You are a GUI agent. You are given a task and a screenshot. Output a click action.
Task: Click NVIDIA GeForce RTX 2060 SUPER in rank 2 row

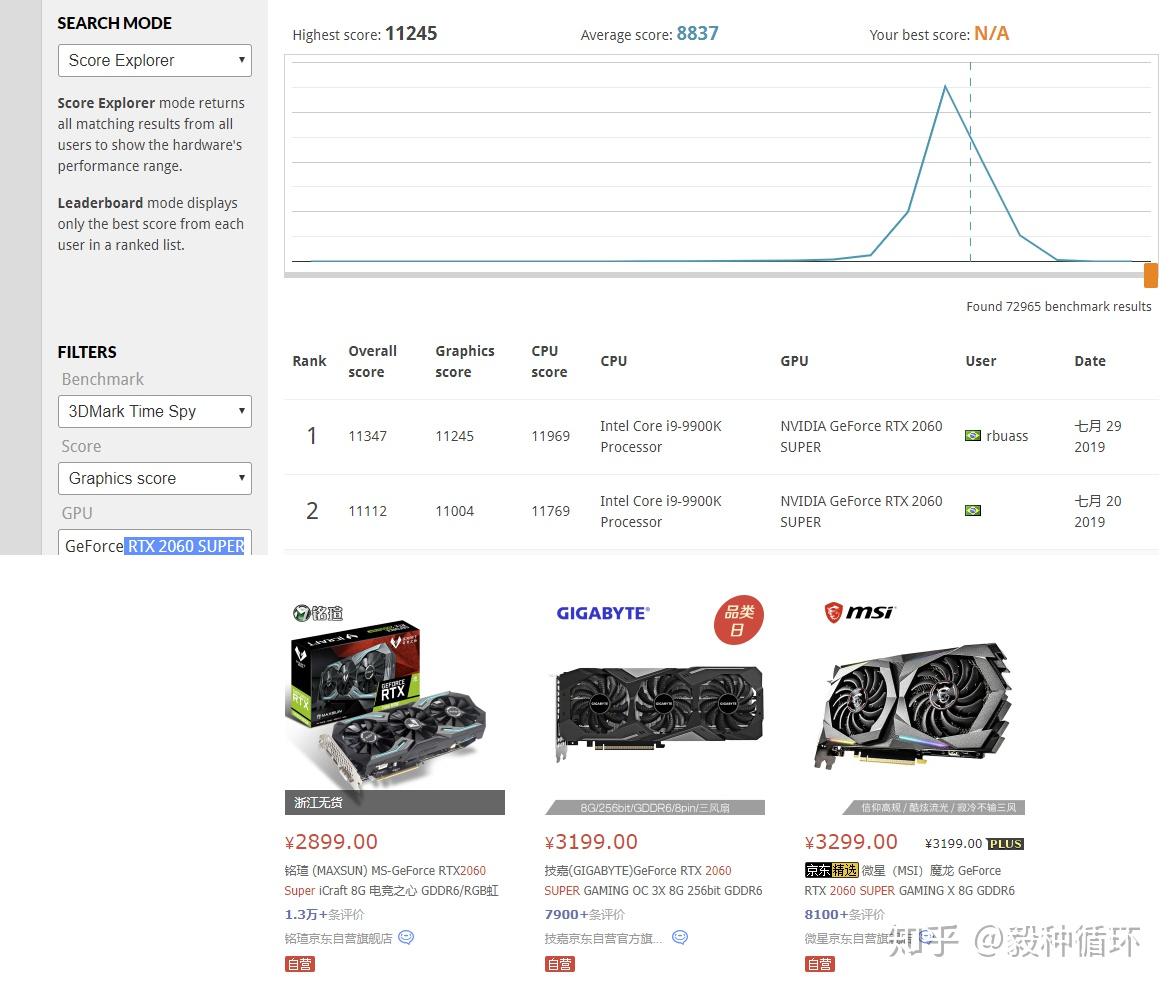click(861, 511)
